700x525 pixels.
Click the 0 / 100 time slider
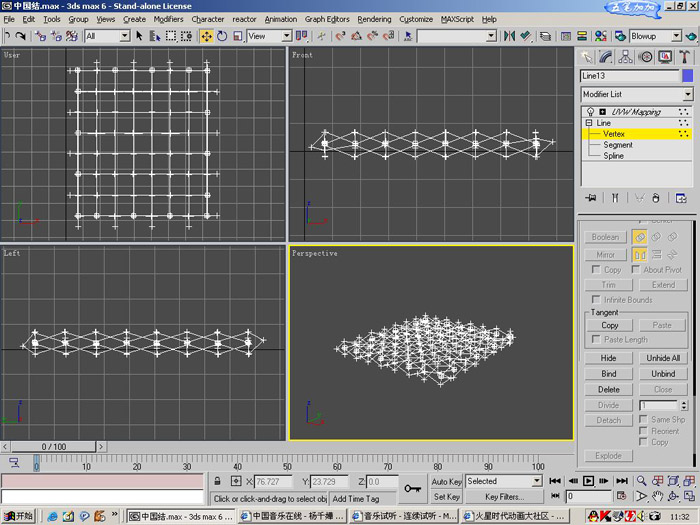[54, 446]
